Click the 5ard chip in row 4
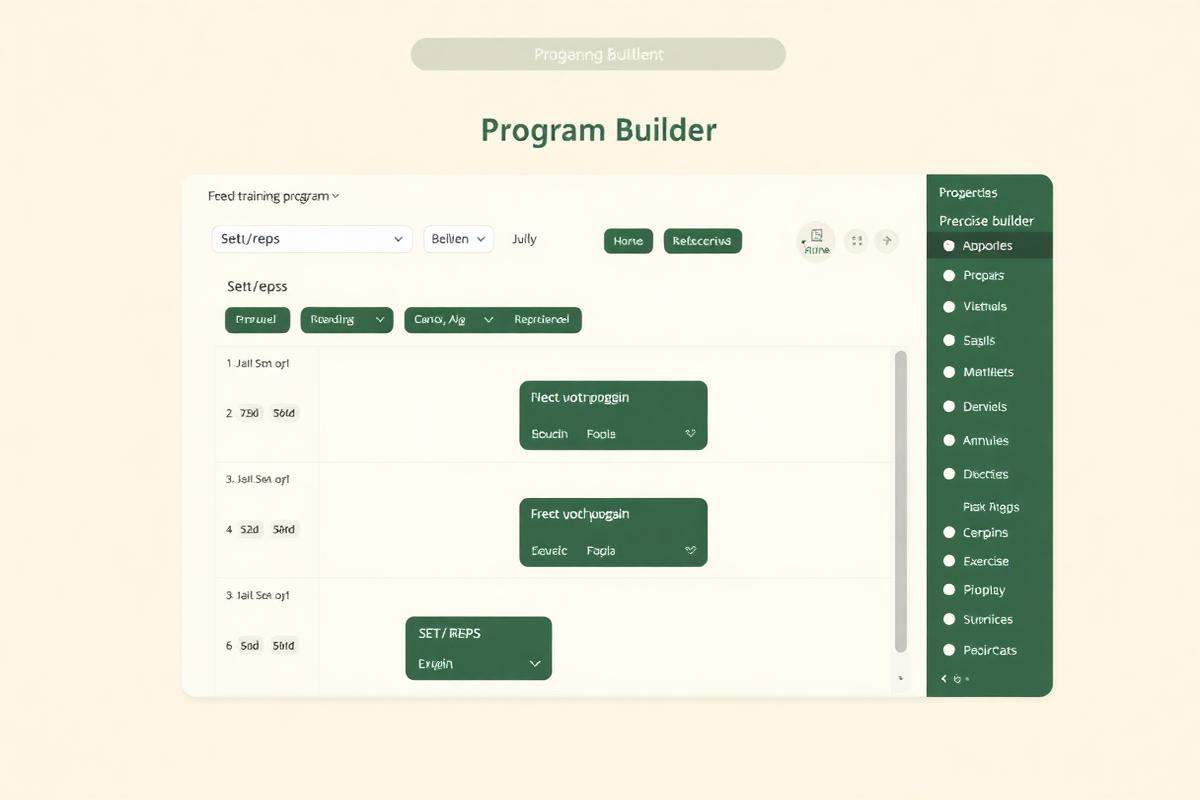Screen dimensions: 1200x800 tap(284, 530)
